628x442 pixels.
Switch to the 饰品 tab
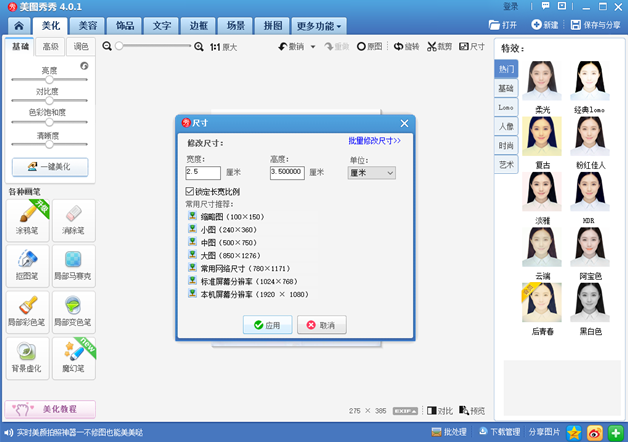[125, 26]
